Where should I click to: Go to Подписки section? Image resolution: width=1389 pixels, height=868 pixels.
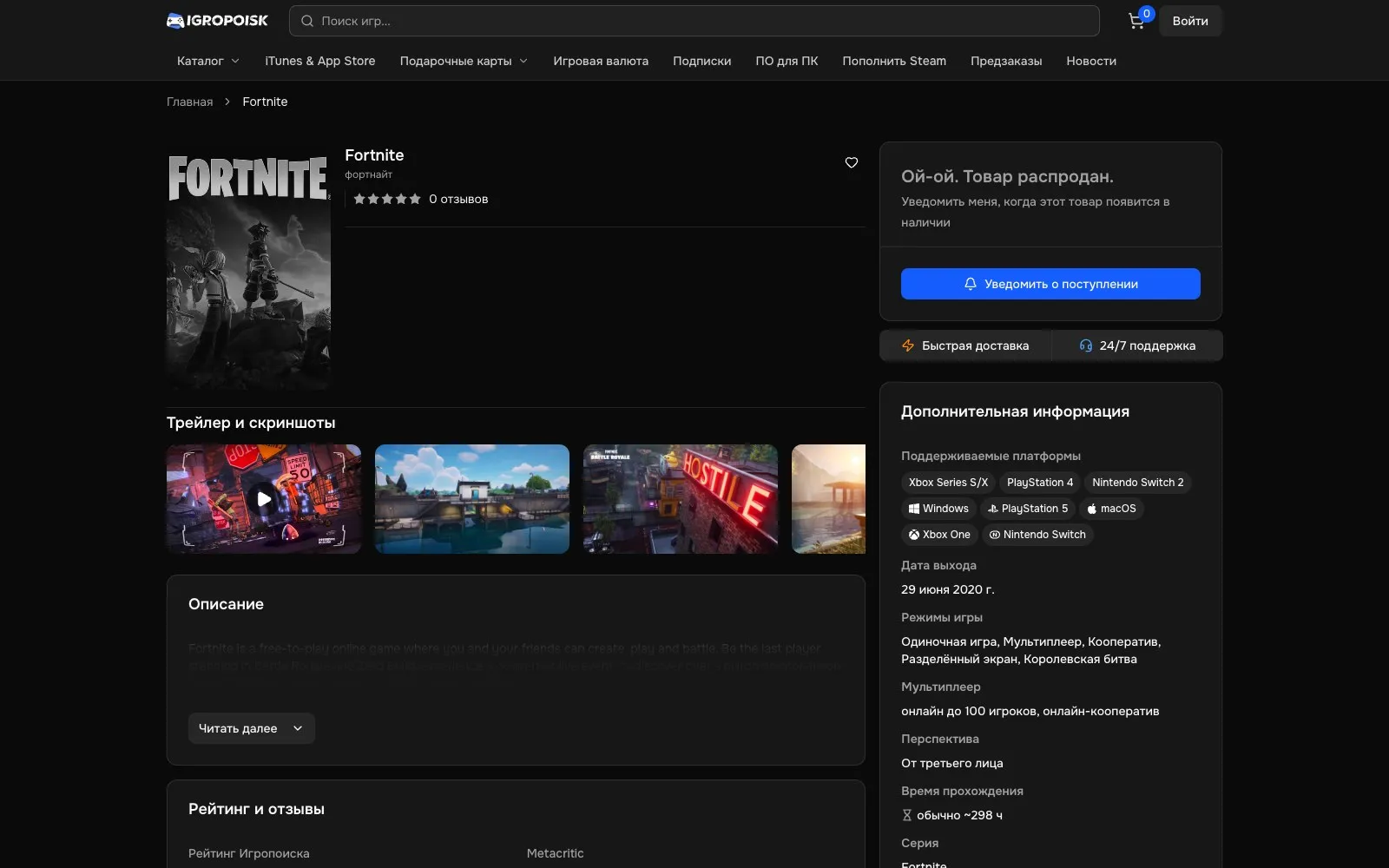coord(701,61)
